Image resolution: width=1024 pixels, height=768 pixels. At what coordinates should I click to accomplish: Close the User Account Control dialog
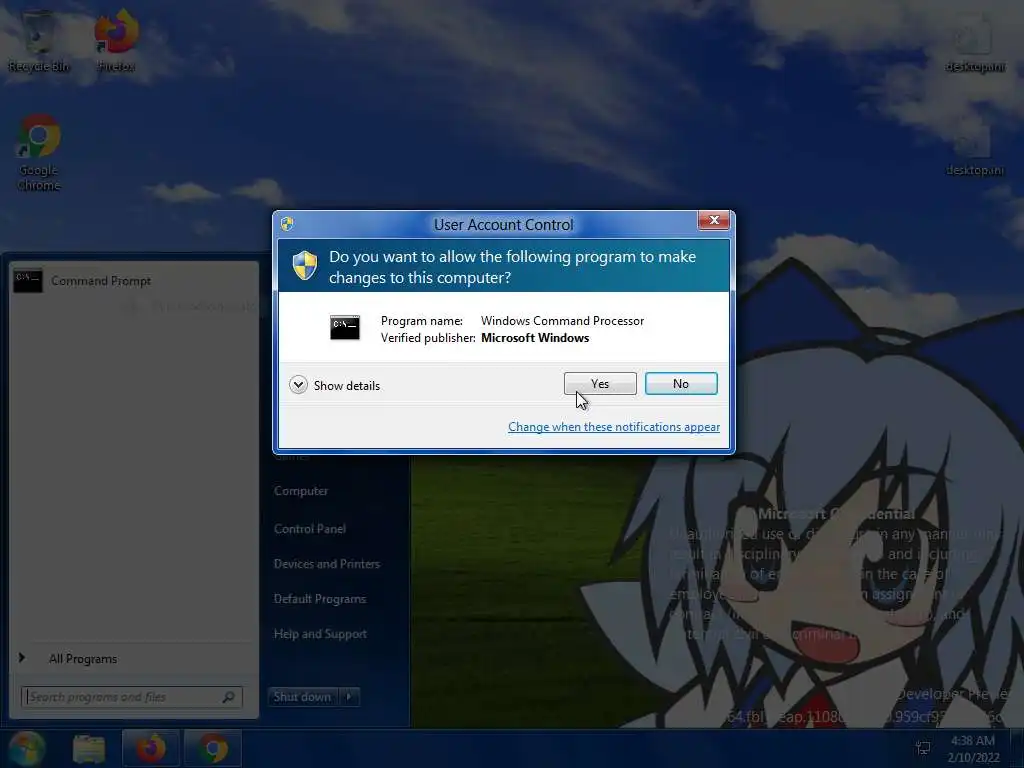pos(714,220)
